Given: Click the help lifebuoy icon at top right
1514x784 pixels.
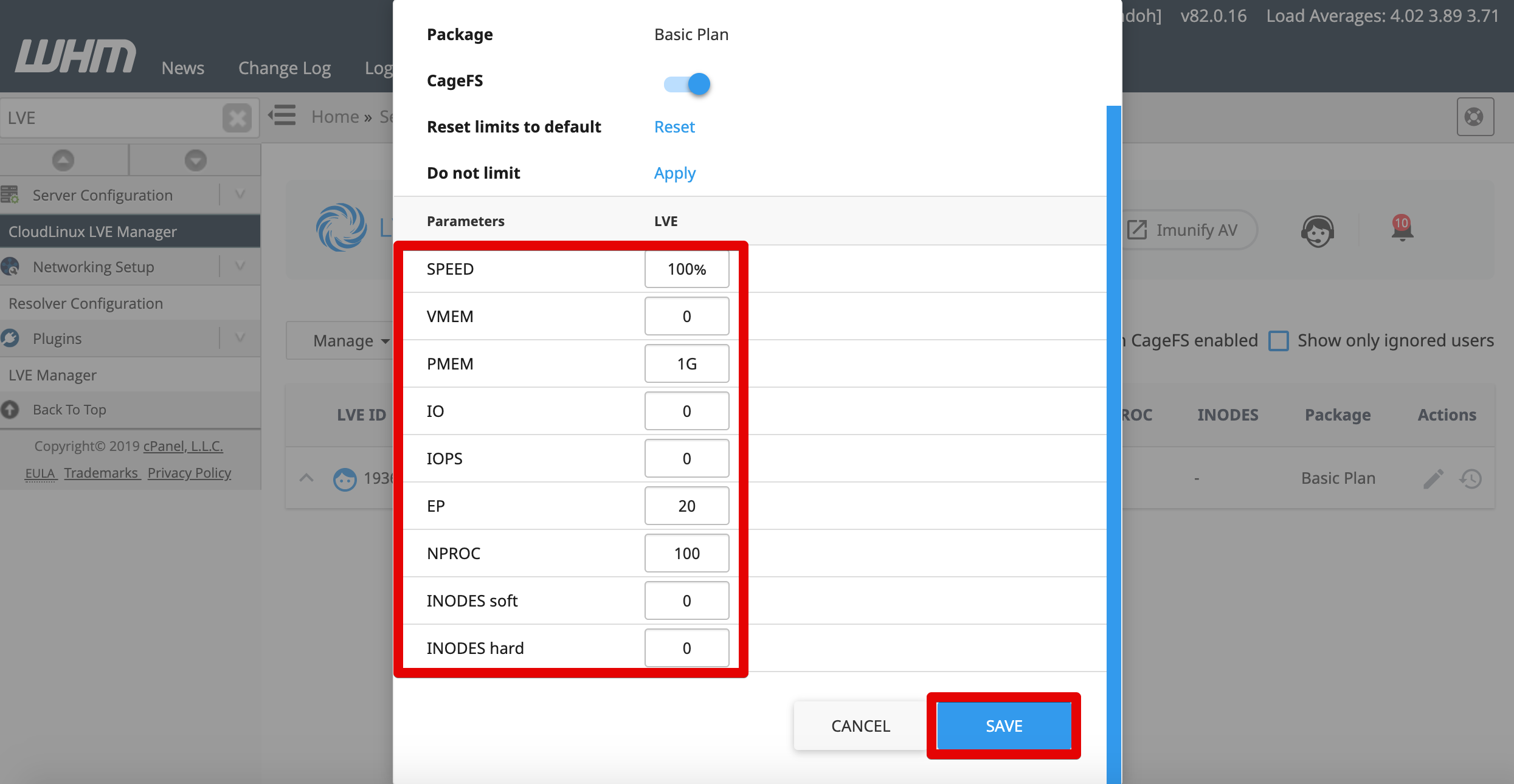Looking at the screenshot, I should tap(1474, 117).
